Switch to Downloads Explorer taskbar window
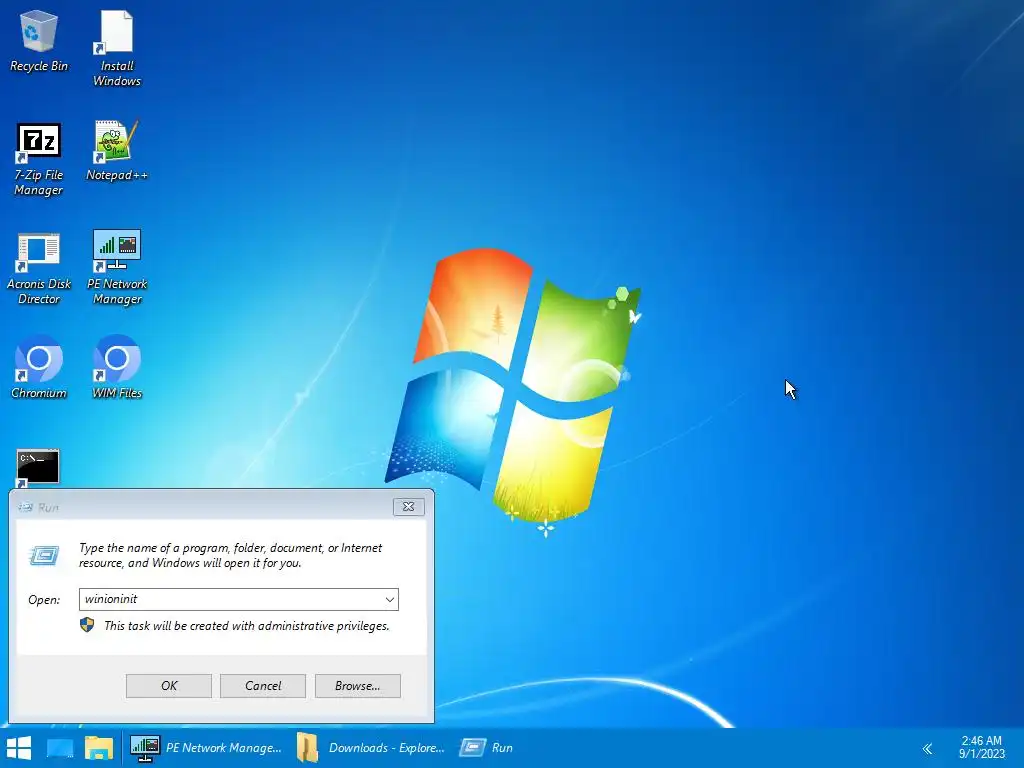Viewport: 1024px width, 768px height. click(370, 748)
